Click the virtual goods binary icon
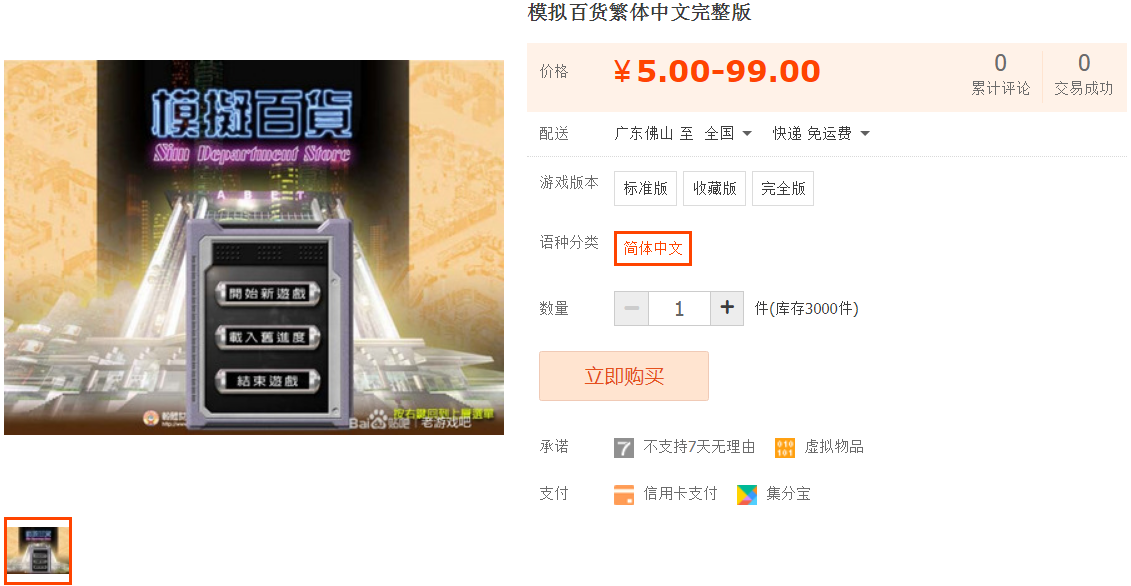 pos(785,447)
